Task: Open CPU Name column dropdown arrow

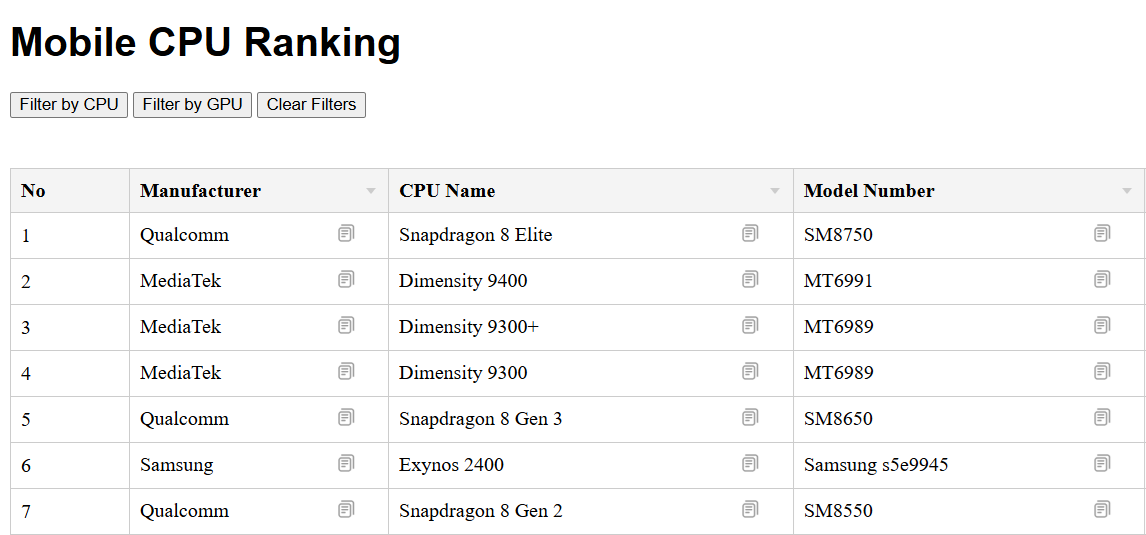Action: (x=775, y=191)
